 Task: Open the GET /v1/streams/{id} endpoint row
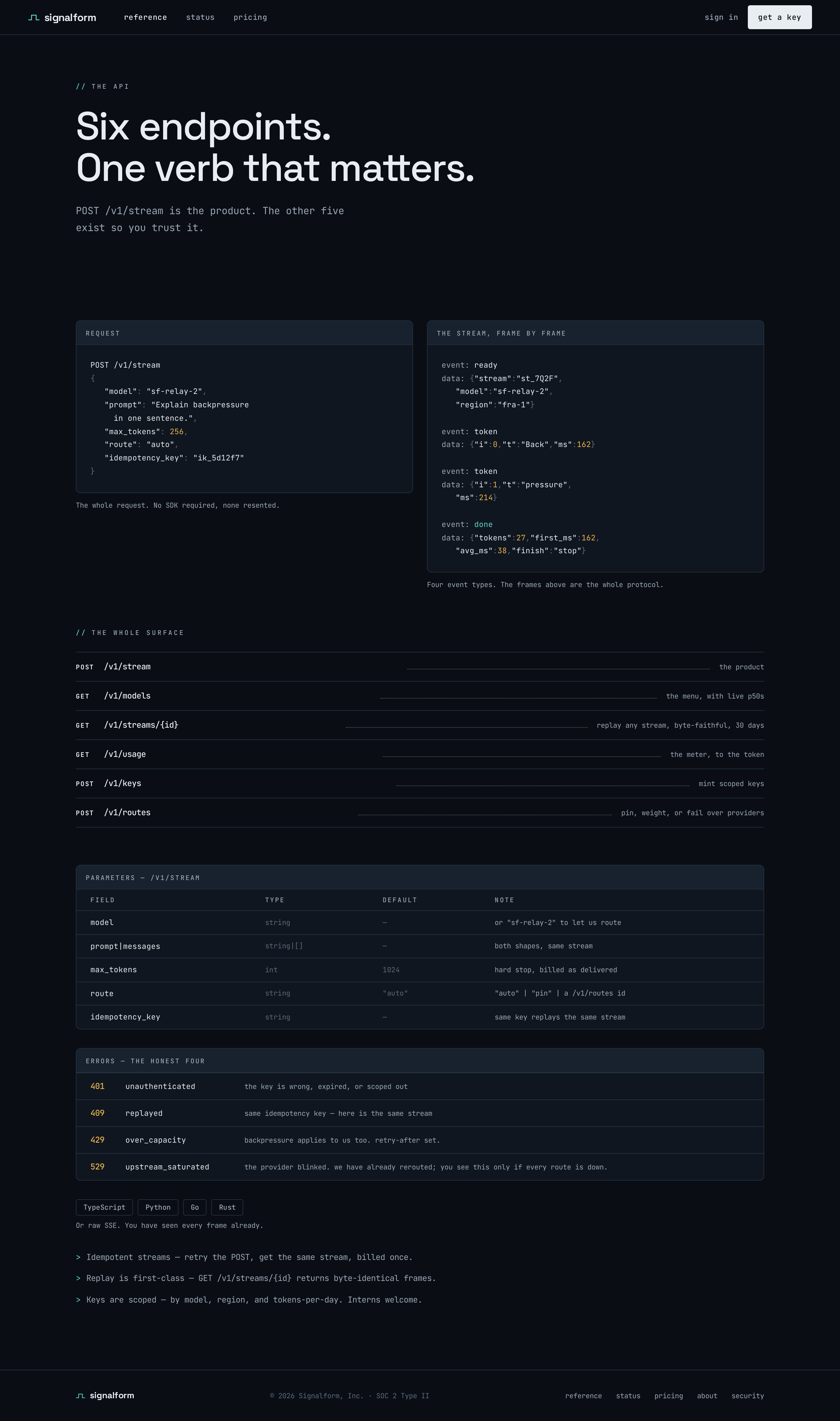pos(419,725)
